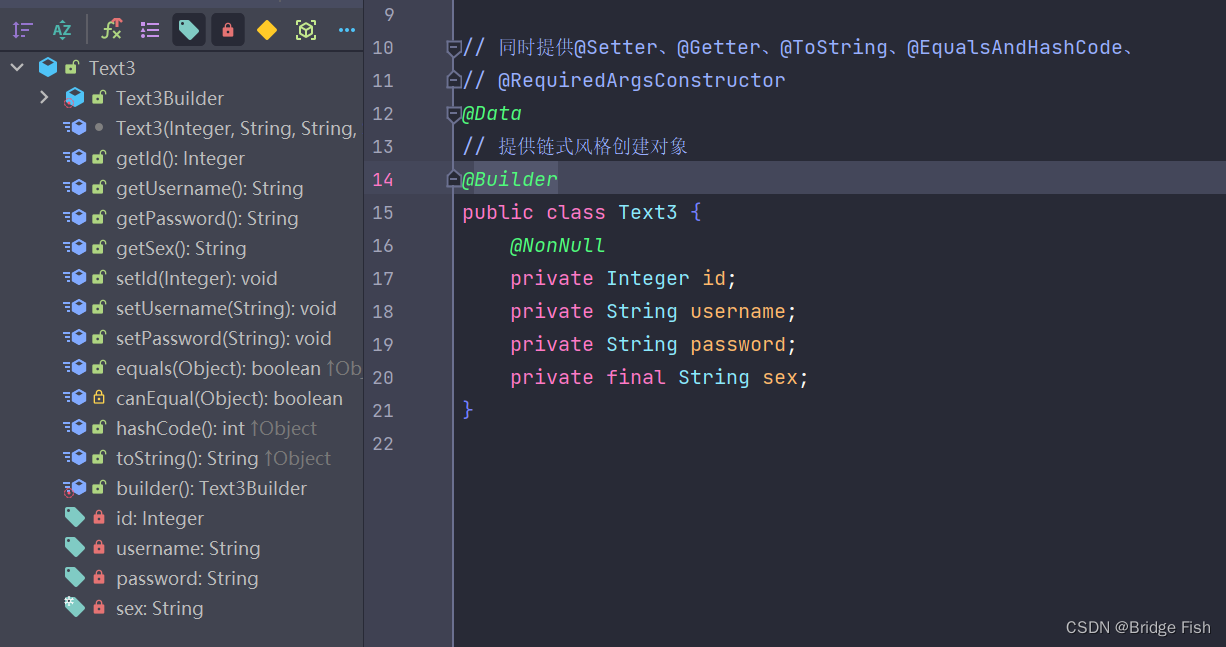Select builder(): Text3Builder in the structure tree

click(212, 488)
